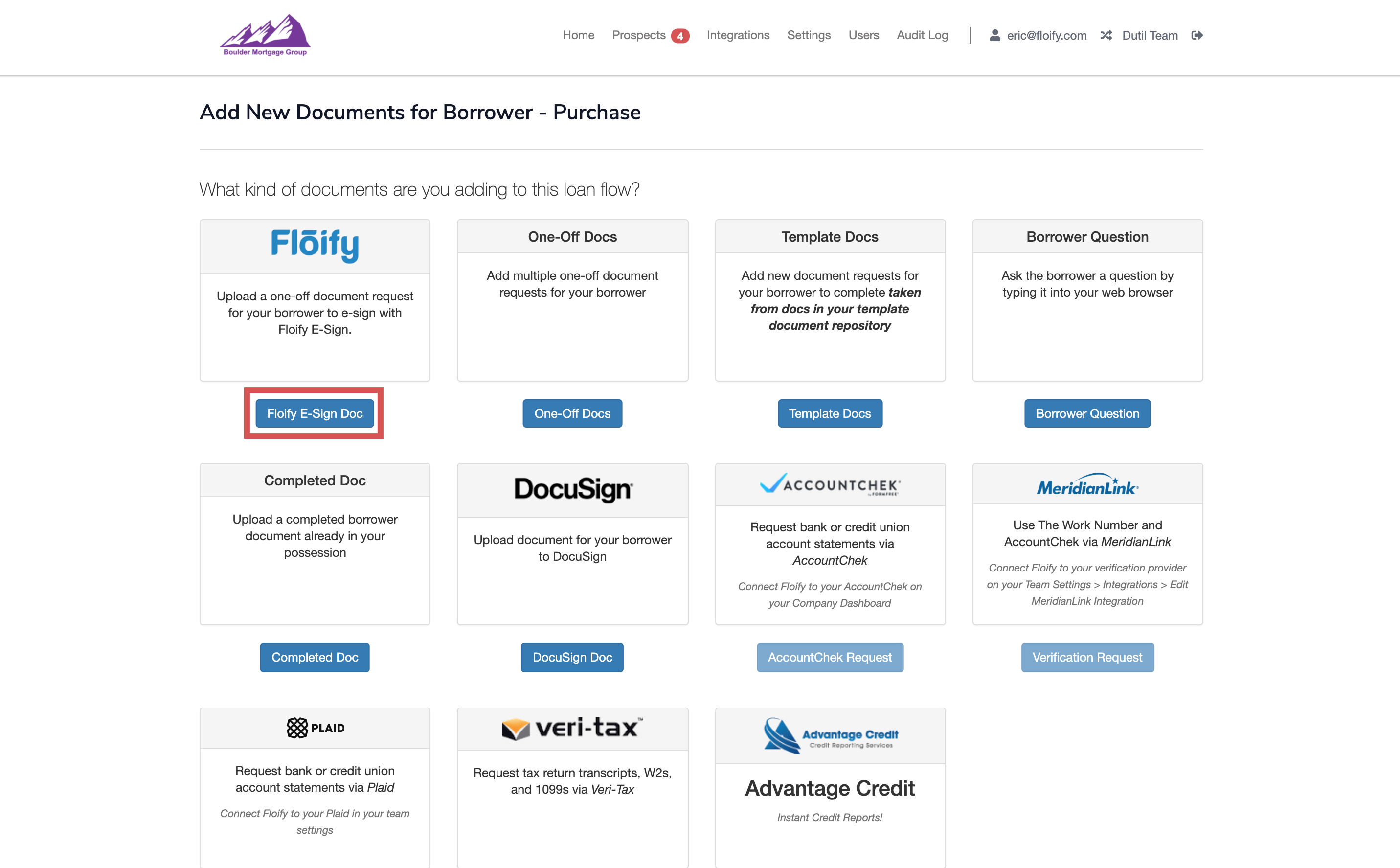Click the DocuSign logo
1400x868 pixels.
tap(573, 490)
